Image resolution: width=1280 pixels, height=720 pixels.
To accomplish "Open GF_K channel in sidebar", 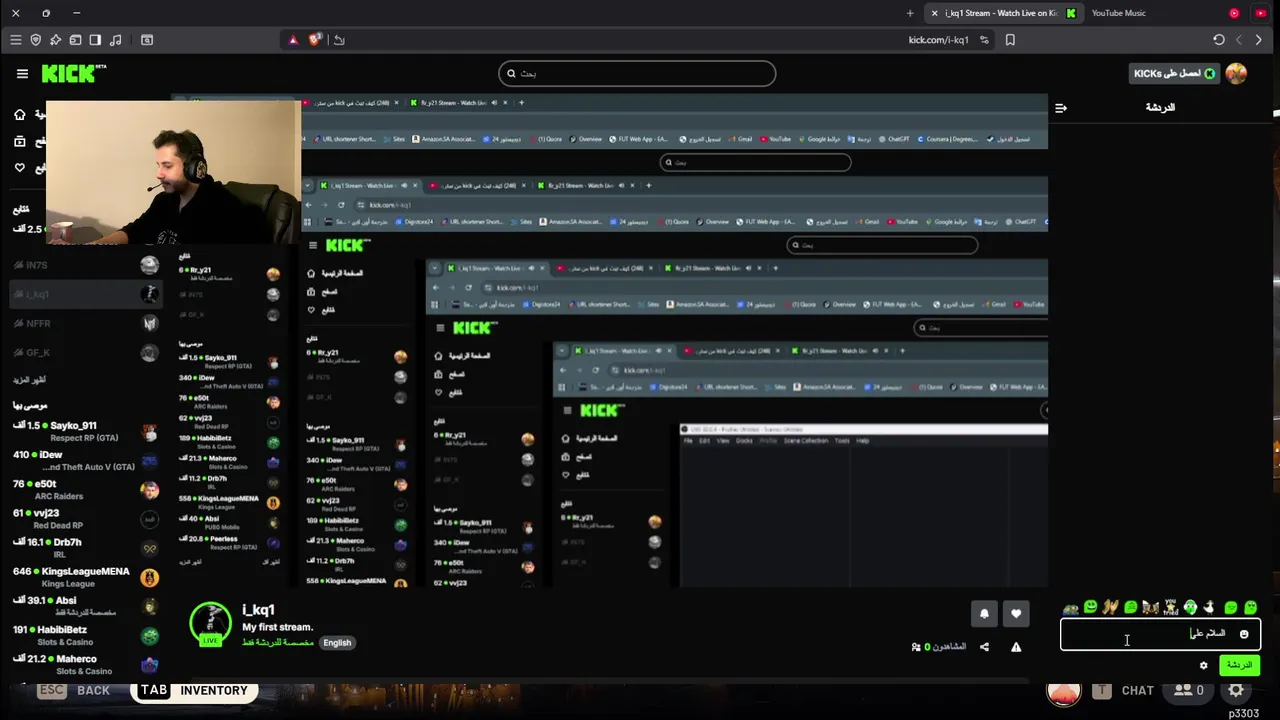I will coord(84,352).
